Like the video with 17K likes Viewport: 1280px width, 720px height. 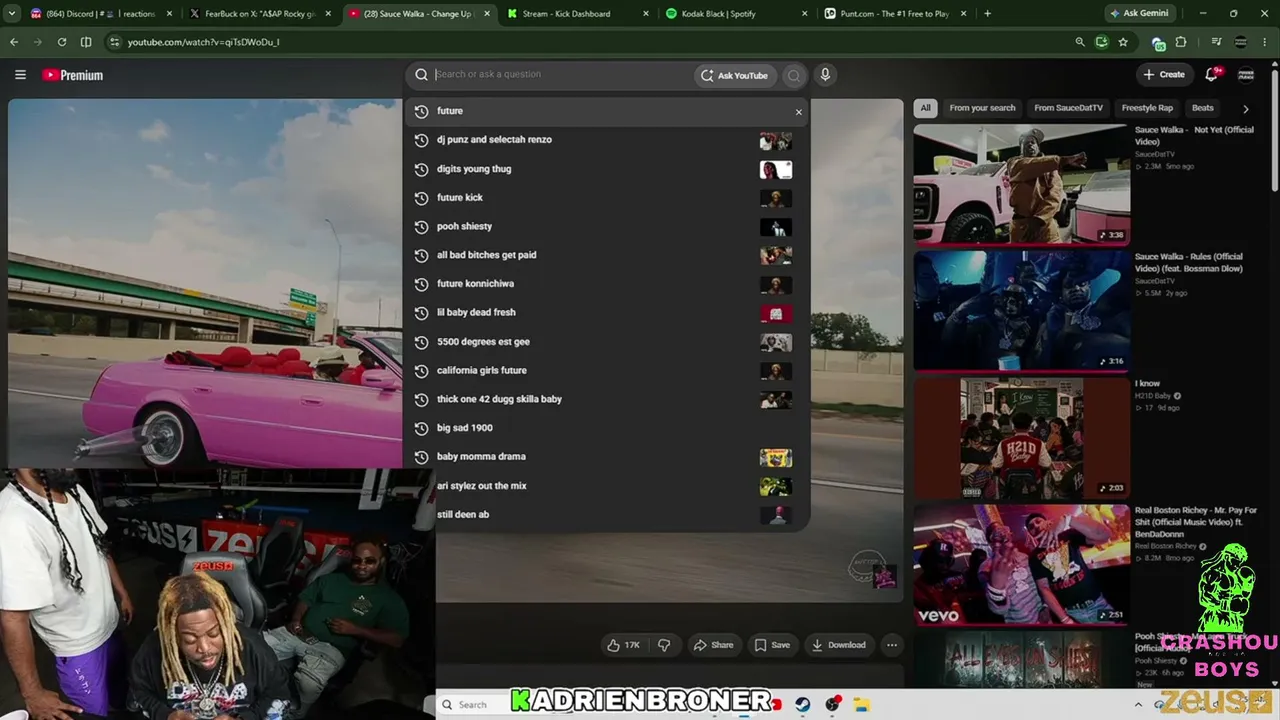[x=623, y=645]
